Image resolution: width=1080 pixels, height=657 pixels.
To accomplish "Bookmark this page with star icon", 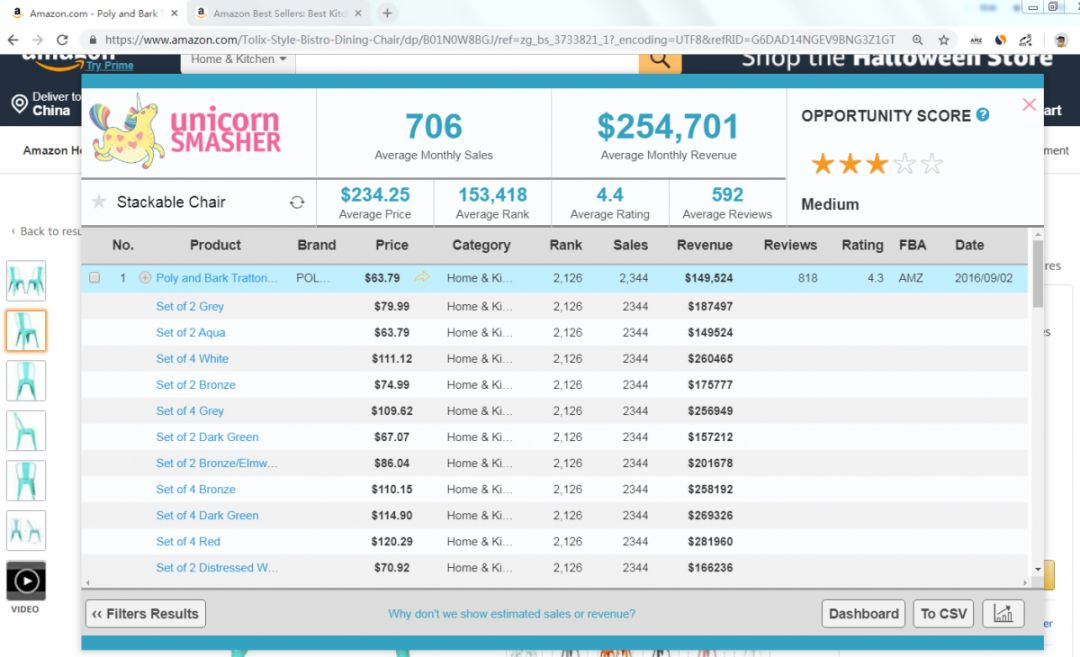I will point(944,40).
